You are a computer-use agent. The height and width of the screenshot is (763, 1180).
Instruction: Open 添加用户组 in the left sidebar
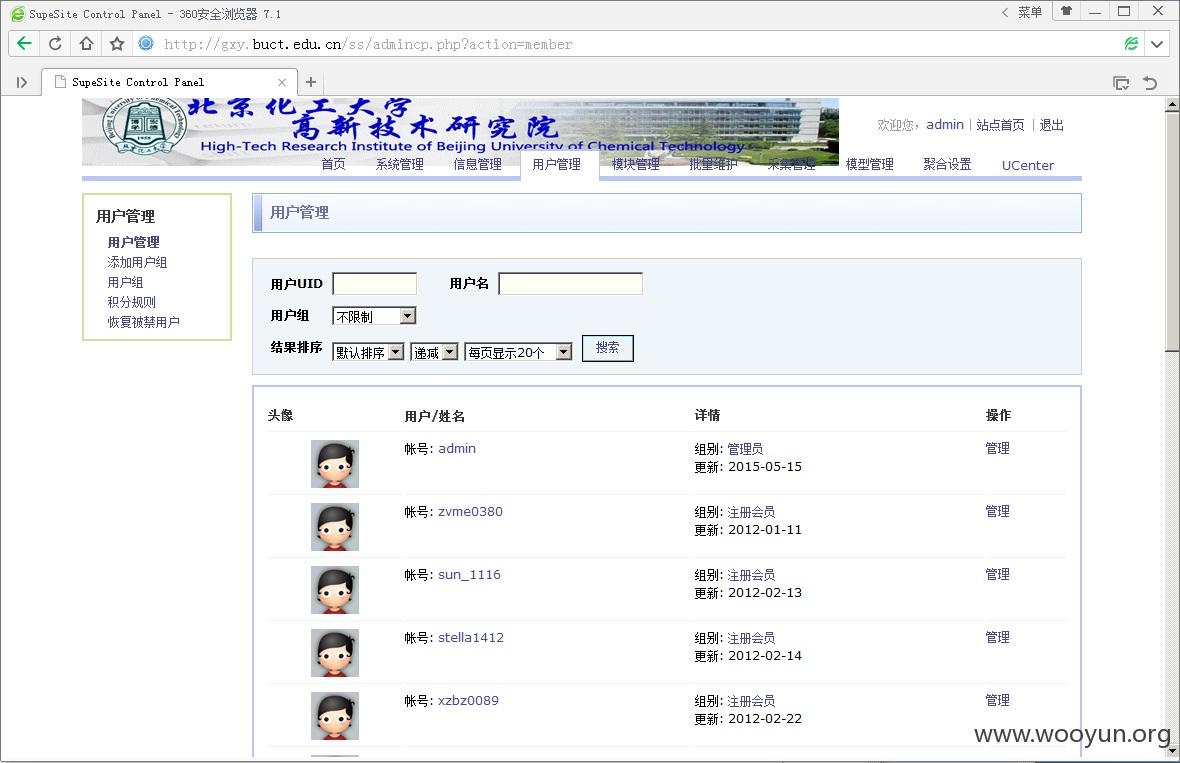point(137,262)
